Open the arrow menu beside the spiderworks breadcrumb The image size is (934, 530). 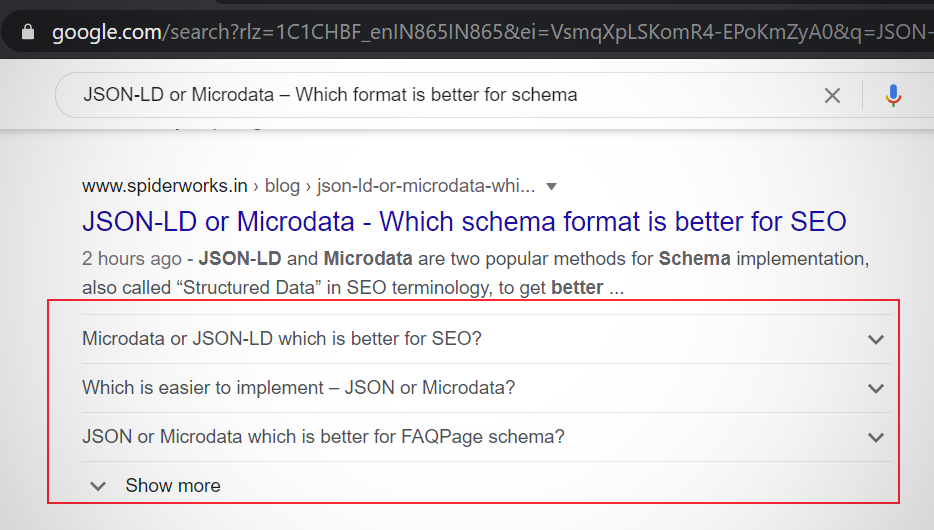click(x=551, y=186)
